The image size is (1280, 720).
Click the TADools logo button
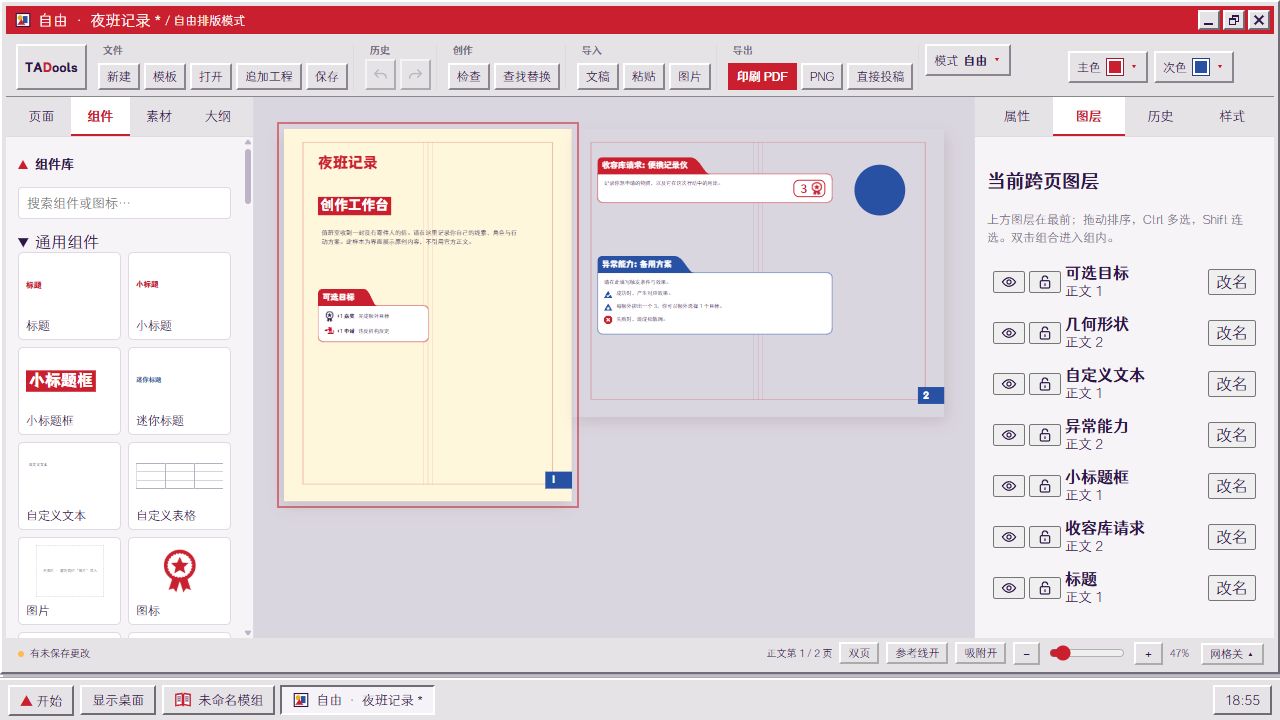point(52,68)
